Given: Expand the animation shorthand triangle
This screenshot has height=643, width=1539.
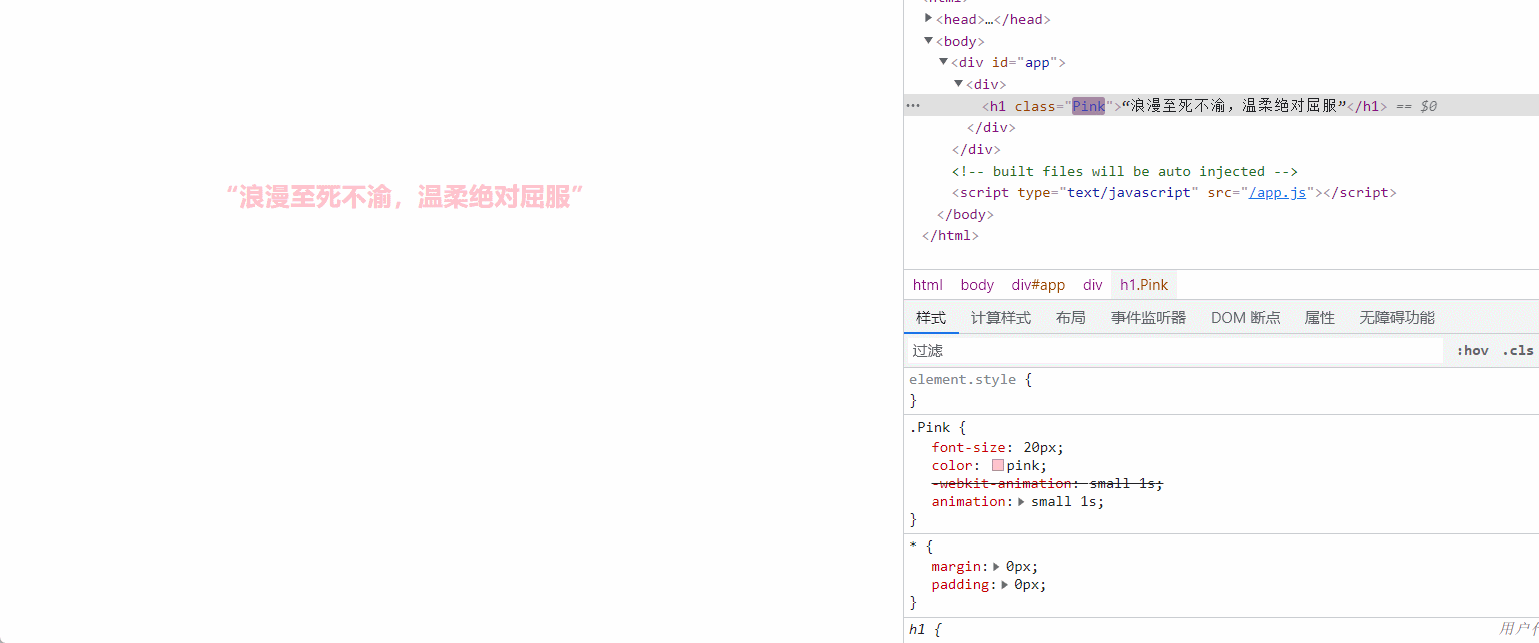Looking at the screenshot, I should (x=1021, y=502).
